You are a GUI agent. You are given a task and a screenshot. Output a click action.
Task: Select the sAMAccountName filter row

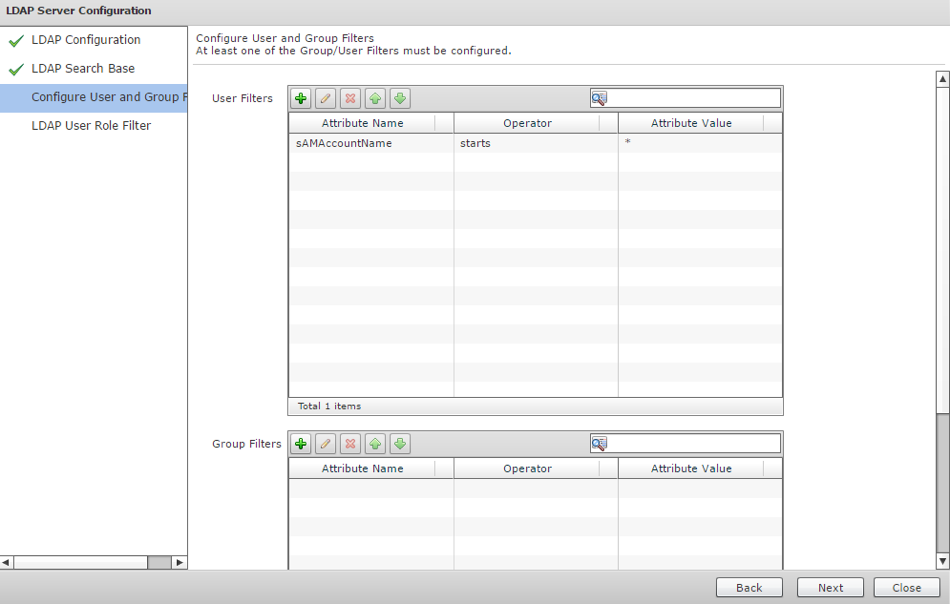344,143
